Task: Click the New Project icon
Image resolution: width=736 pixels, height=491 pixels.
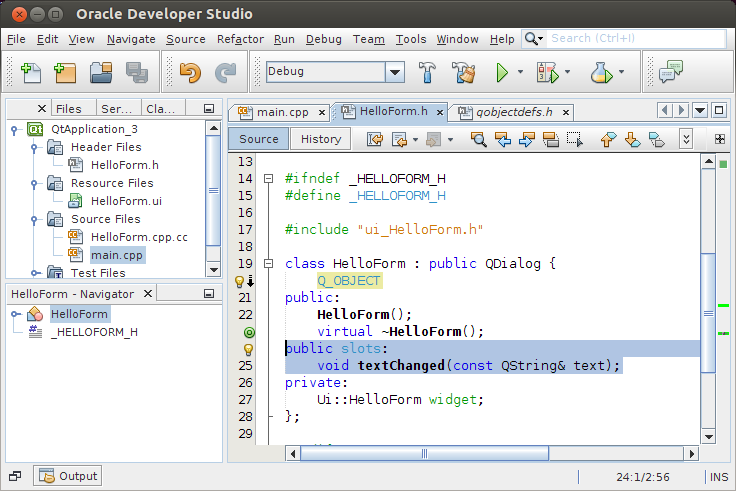Action: pos(65,72)
